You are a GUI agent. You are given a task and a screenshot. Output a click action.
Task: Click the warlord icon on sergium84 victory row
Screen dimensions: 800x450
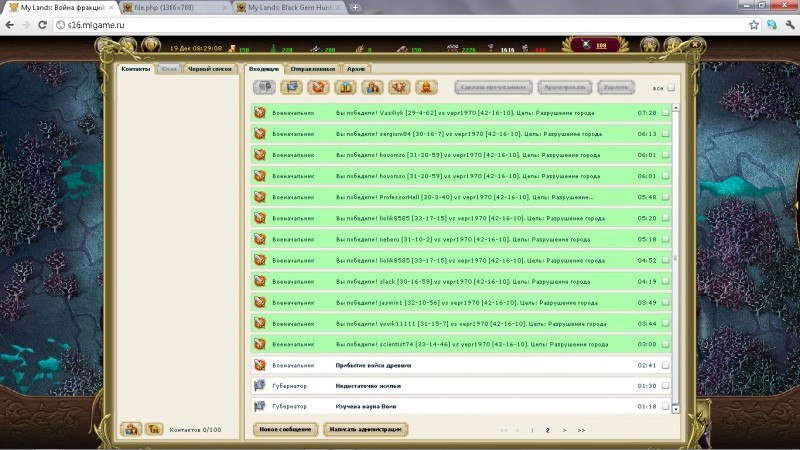tap(260, 134)
